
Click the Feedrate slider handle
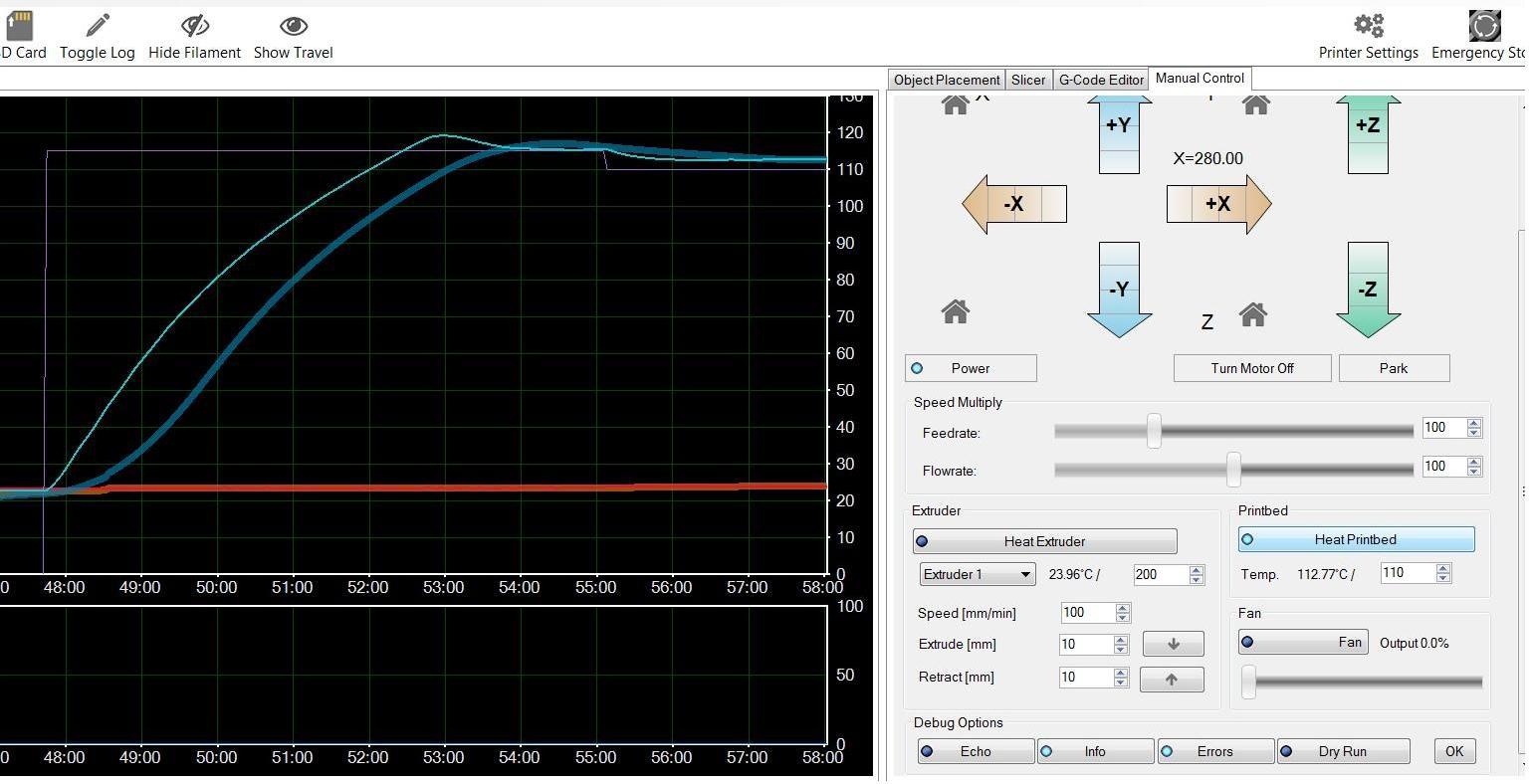click(x=1154, y=431)
